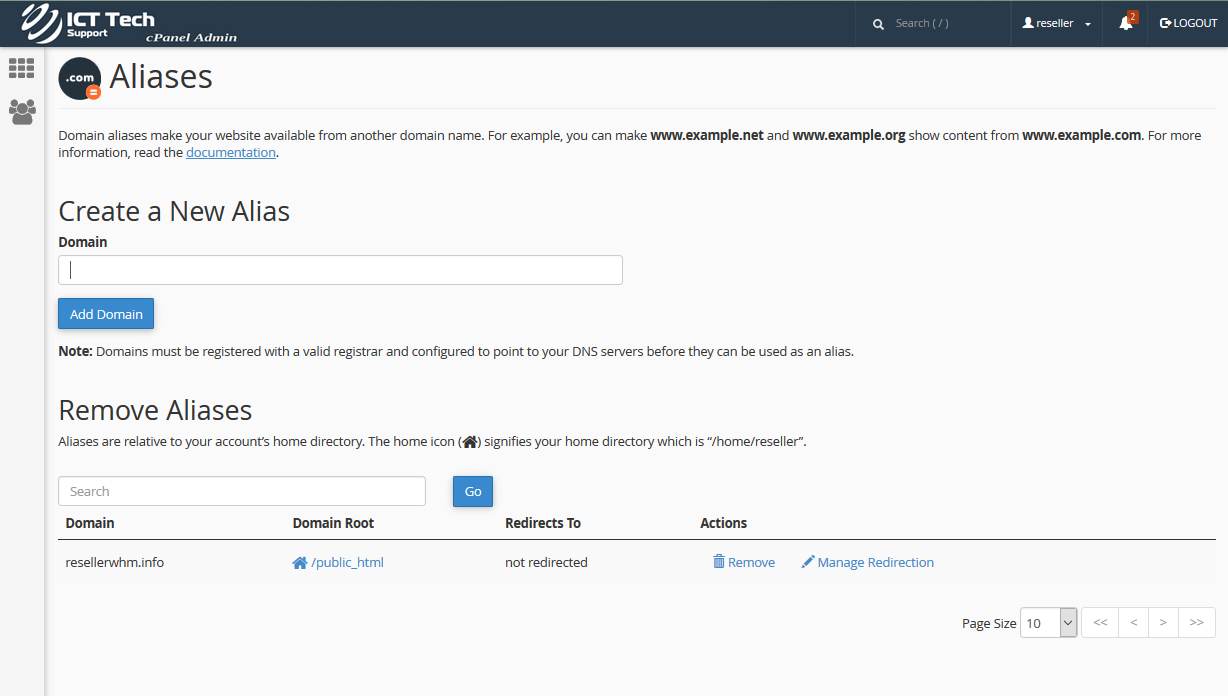The width and height of the screenshot is (1228, 696).
Task: Expand the reseller user dropdown
Action: tap(1056, 23)
